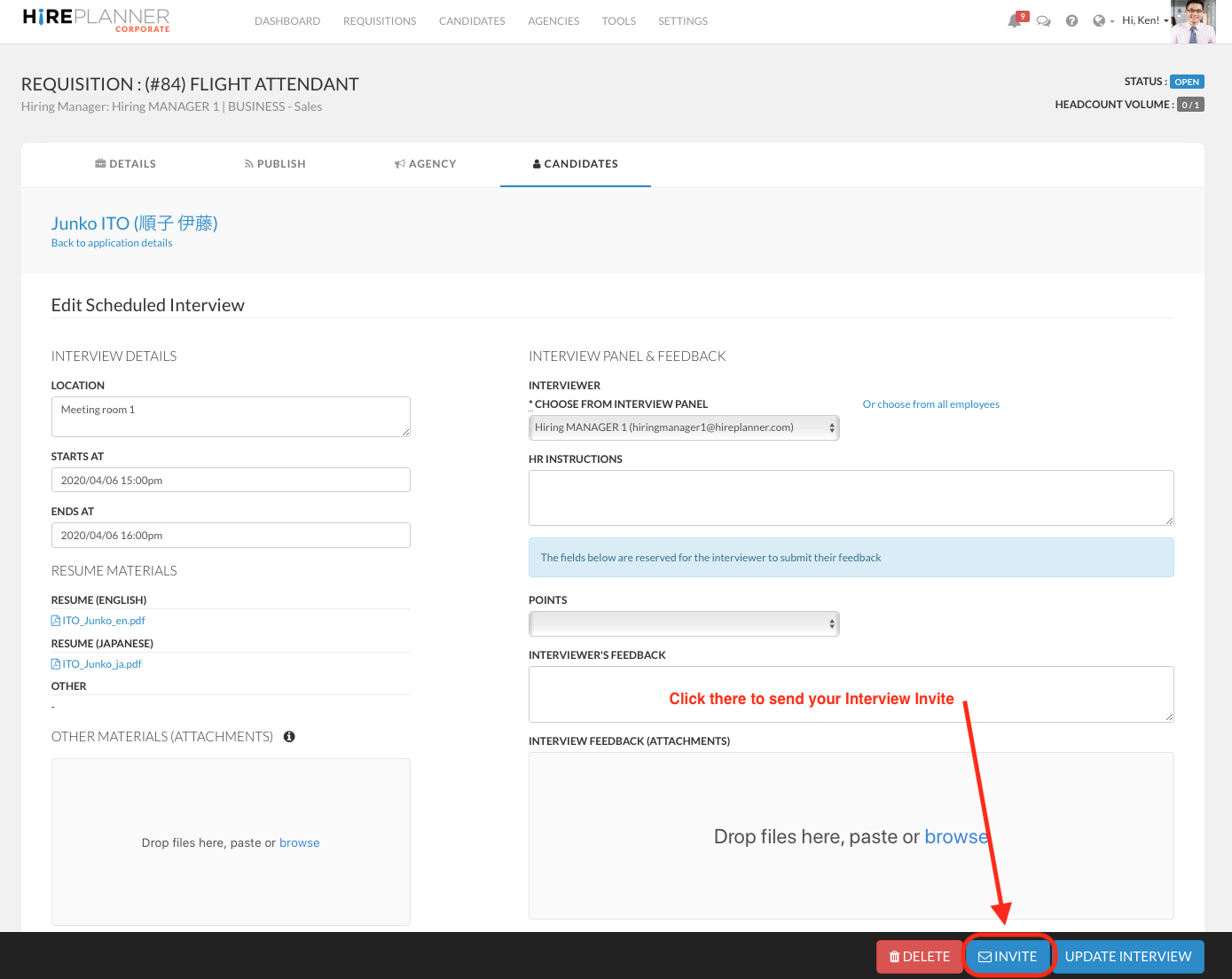Screen dimensions: 1232x979
Task: Expand the Hi, Ken! user menu
Action: pyautogui.click(x=1145, y=20)
